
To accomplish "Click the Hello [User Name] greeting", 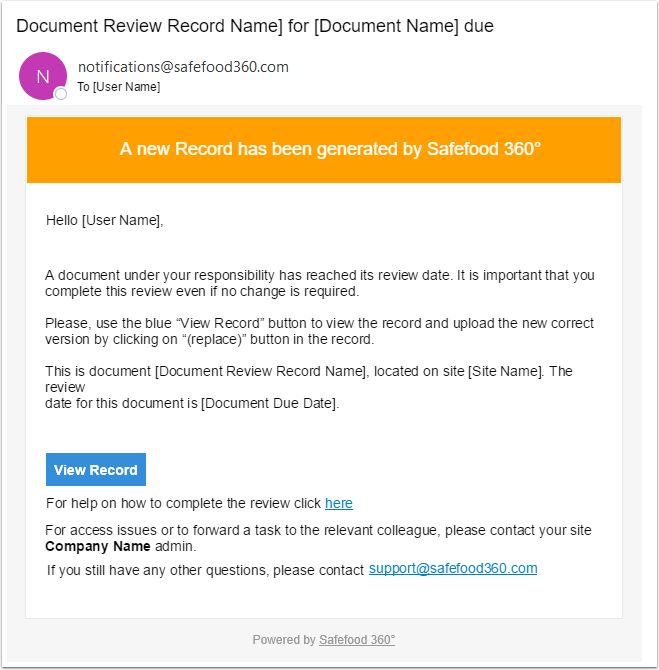I will pos(104,220).
